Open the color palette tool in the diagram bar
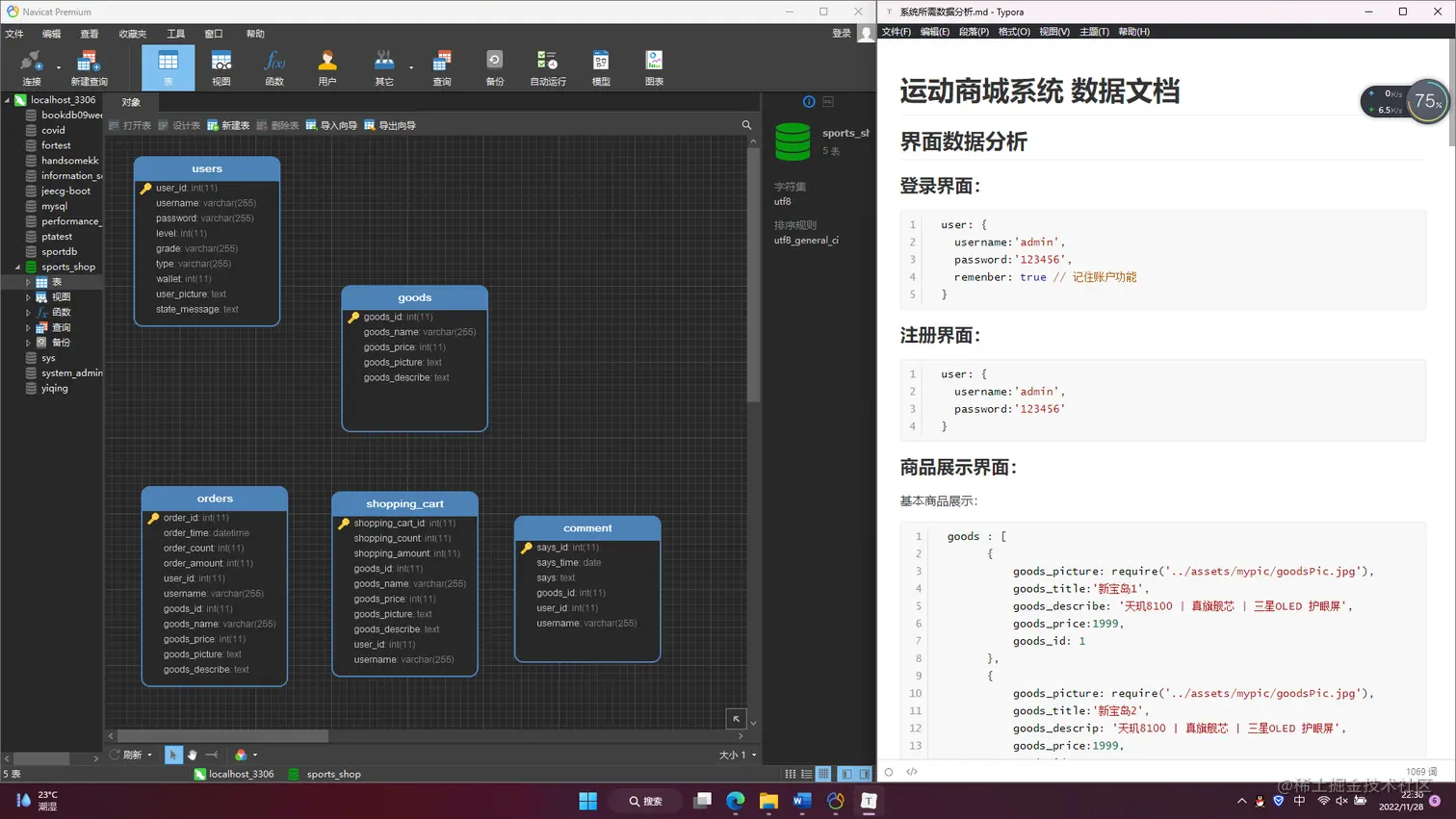The height and width of the screenshot is (819, 1456). tap(241, 755)
